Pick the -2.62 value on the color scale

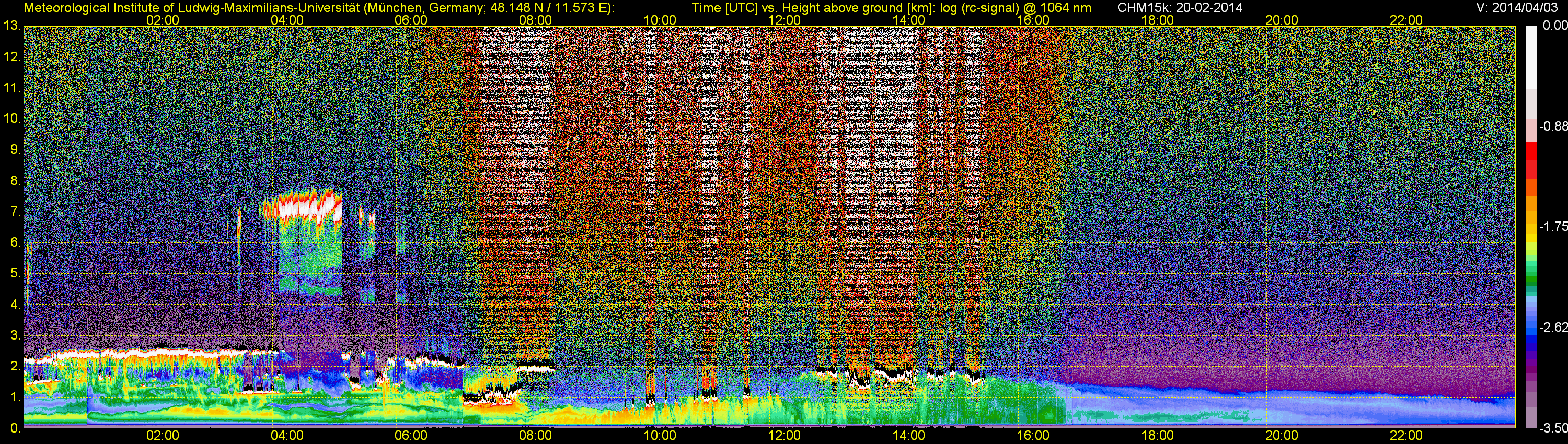1553,327
